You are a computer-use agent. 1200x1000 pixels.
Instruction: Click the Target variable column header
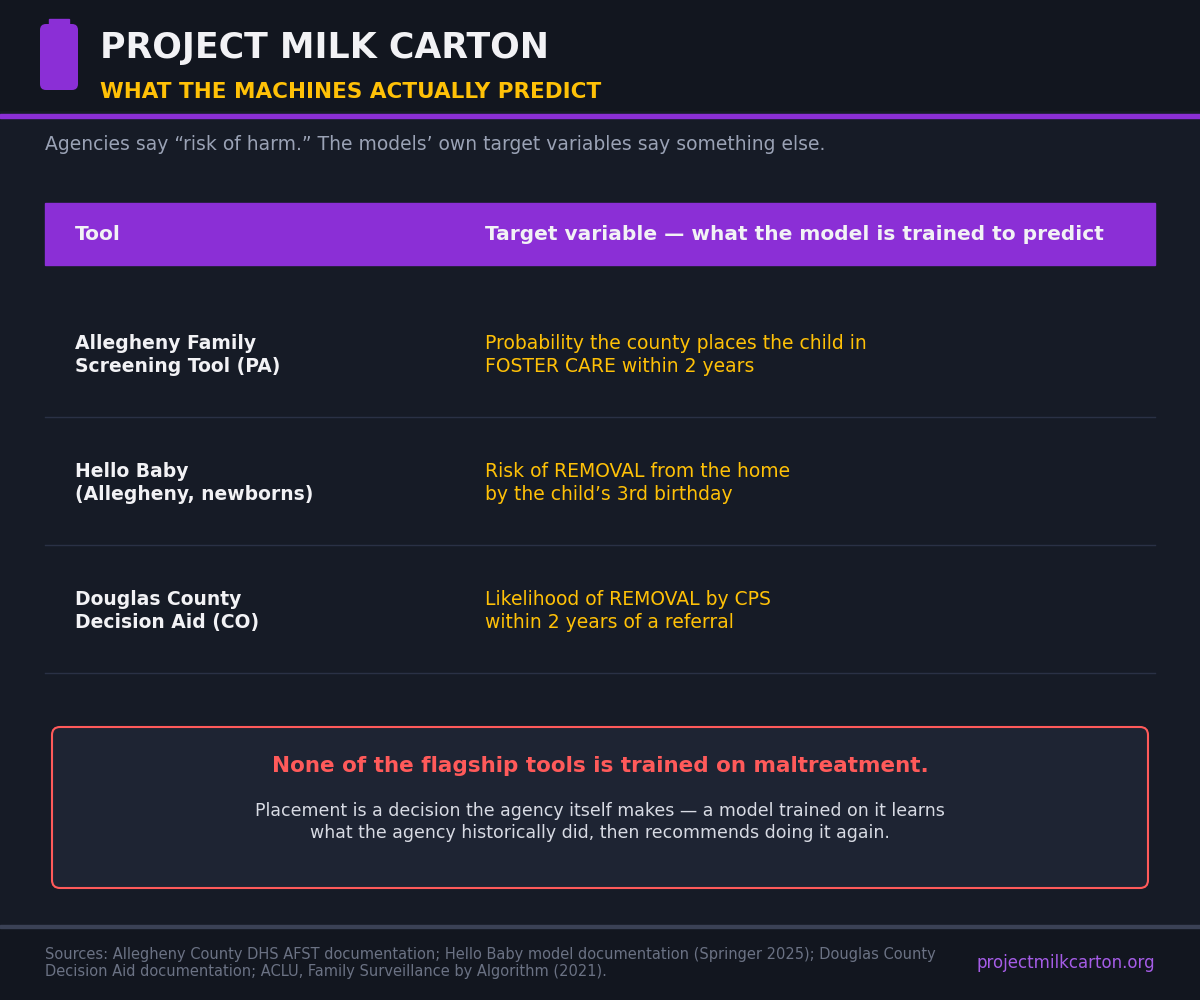794,234
